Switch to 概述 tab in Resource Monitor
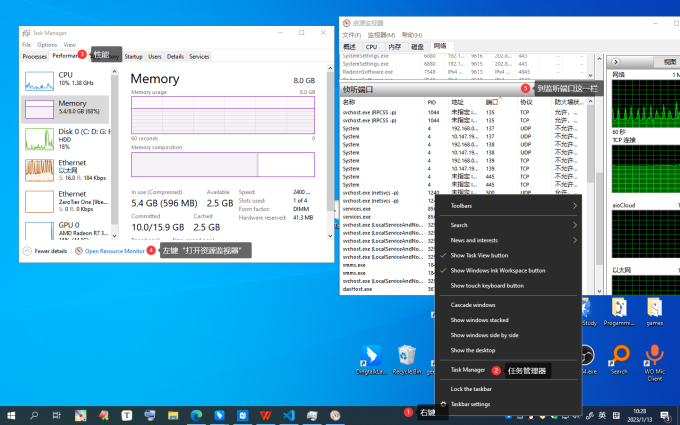 click(x=350, y=47)
